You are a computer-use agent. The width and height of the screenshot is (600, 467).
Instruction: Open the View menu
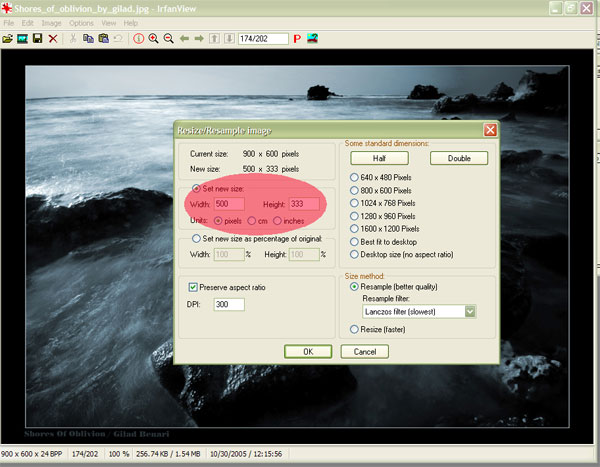click(109, 23)
